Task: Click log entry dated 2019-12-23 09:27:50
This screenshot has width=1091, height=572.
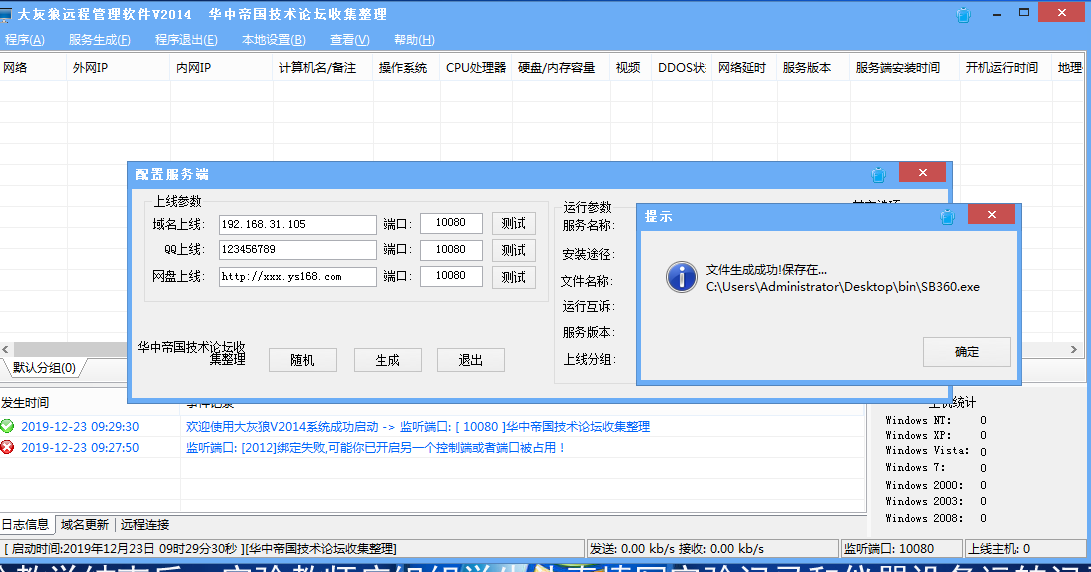Action: (x=80, y=447)
